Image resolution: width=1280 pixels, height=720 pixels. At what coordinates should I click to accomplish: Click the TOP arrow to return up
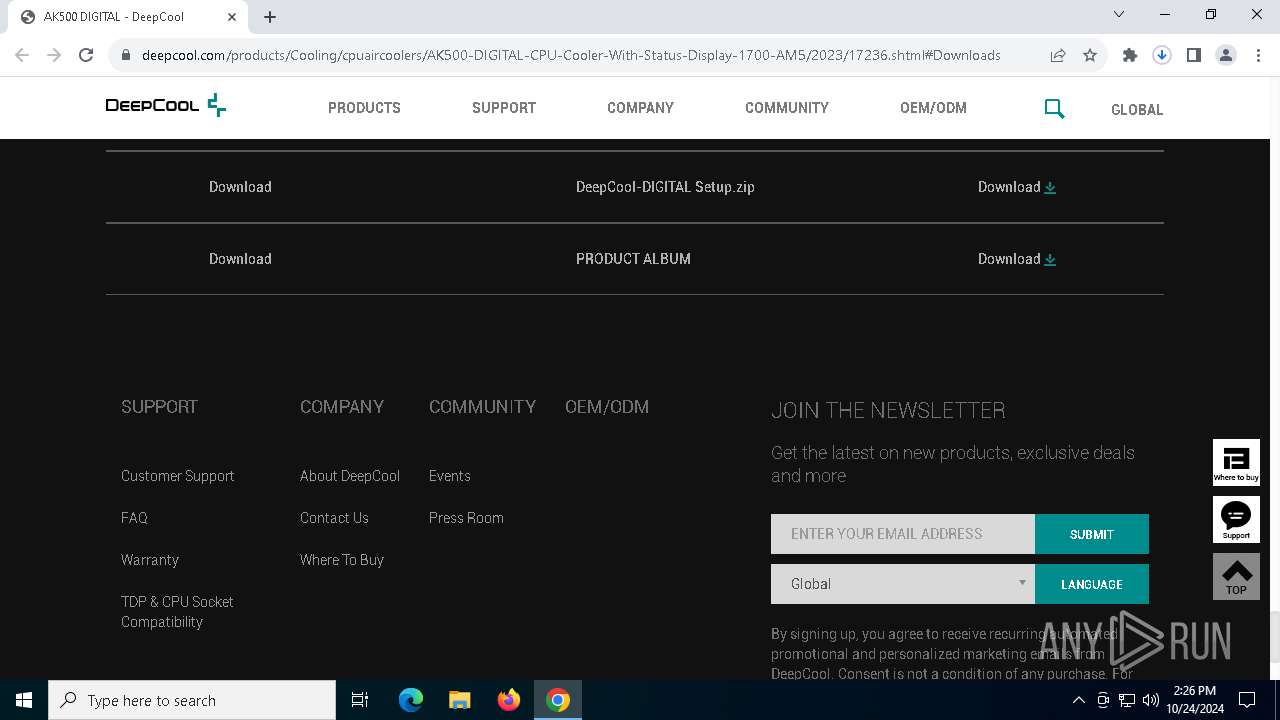(1236, 577)
